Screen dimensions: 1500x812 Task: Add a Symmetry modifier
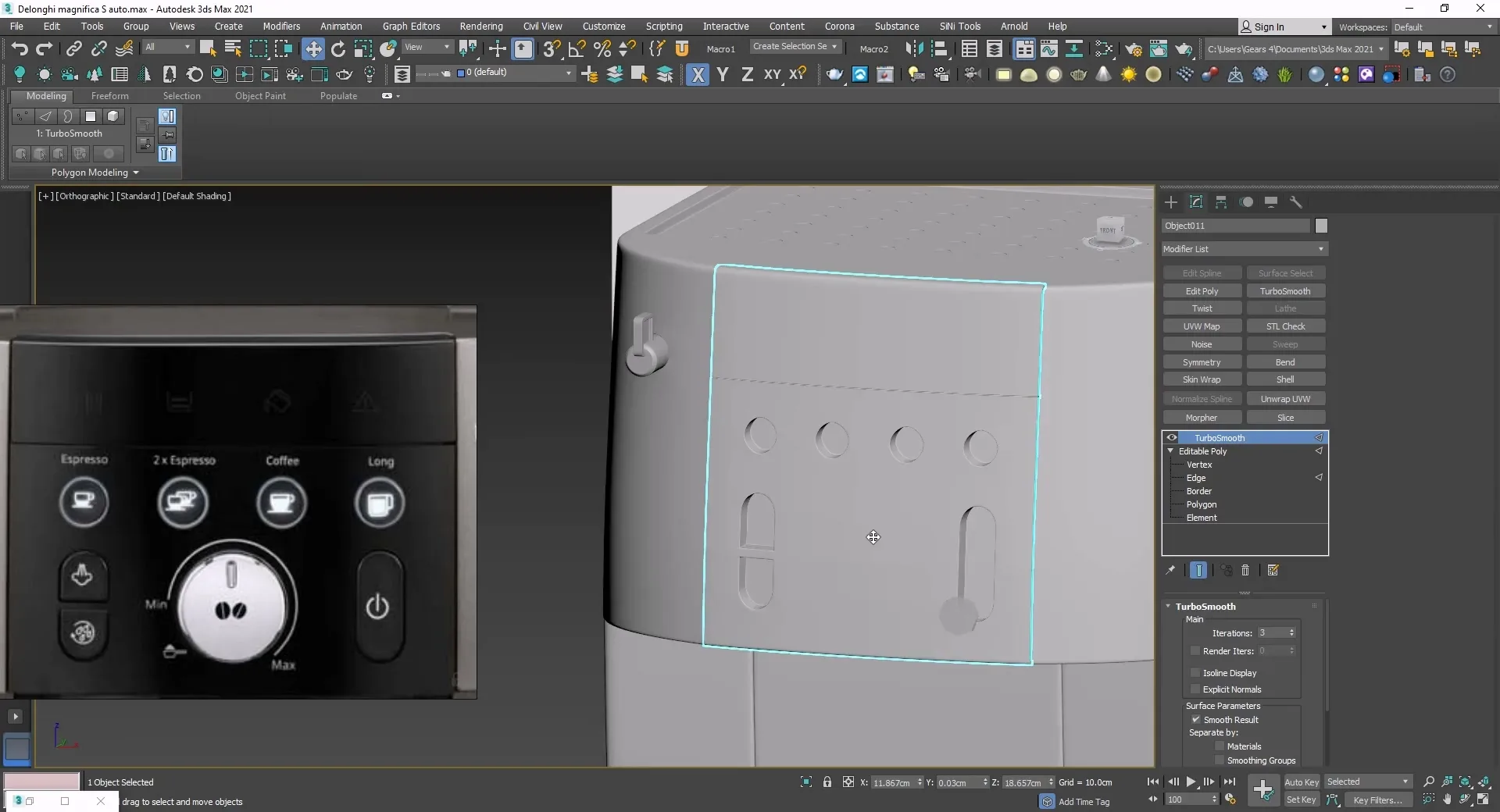click(x=1202, y=362)
